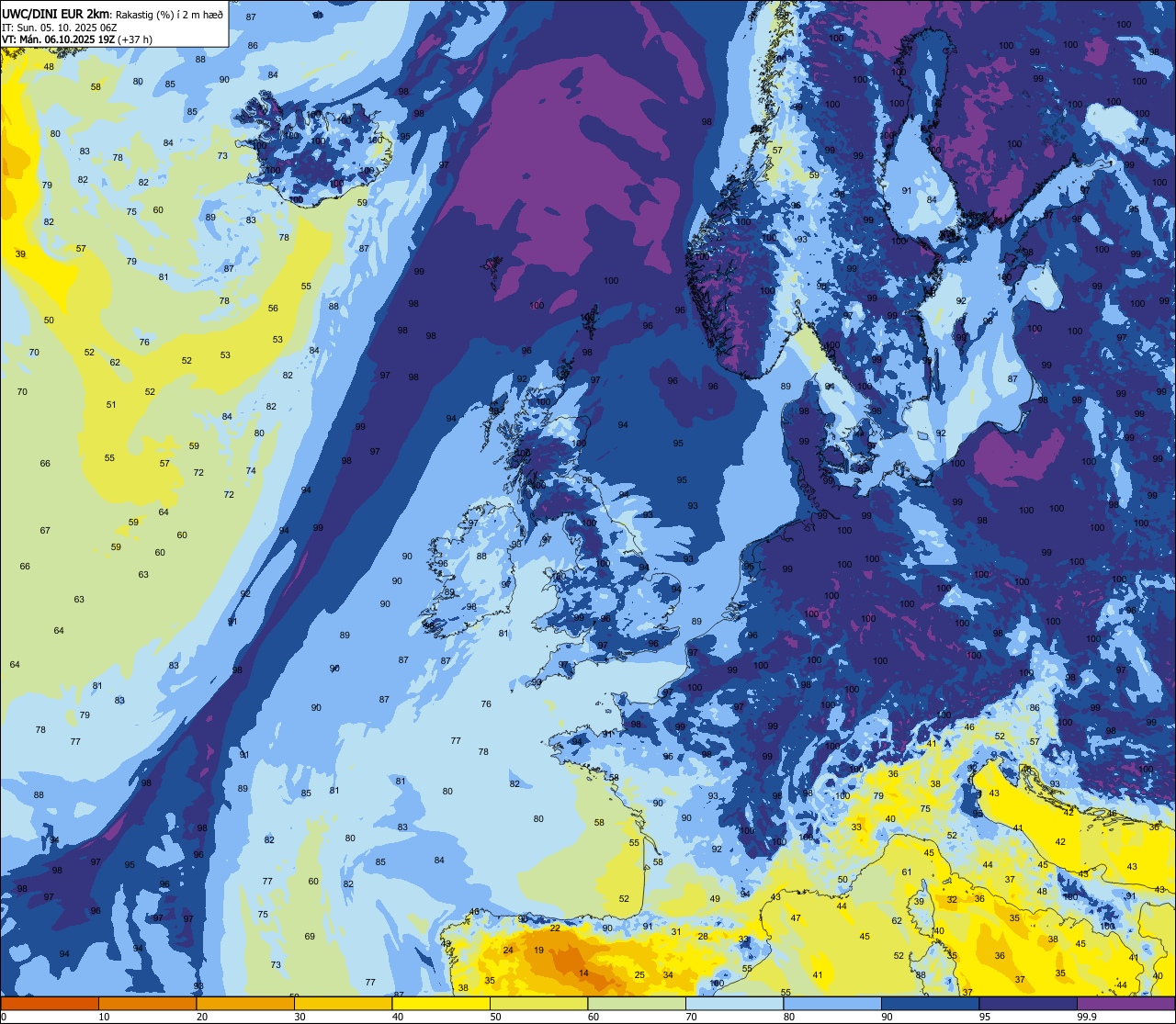The height and width of the screenshot is (1024, 1176).
Task: Click the '(+37 h)' forecast offset text
Action: 134,39
